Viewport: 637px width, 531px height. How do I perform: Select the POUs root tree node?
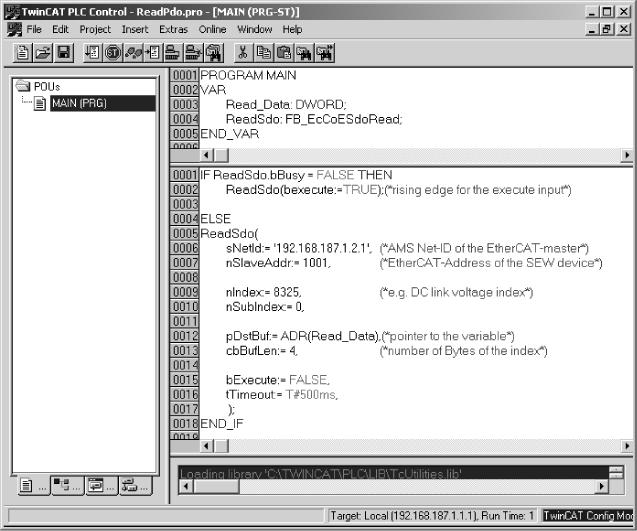tap(47, 87)
